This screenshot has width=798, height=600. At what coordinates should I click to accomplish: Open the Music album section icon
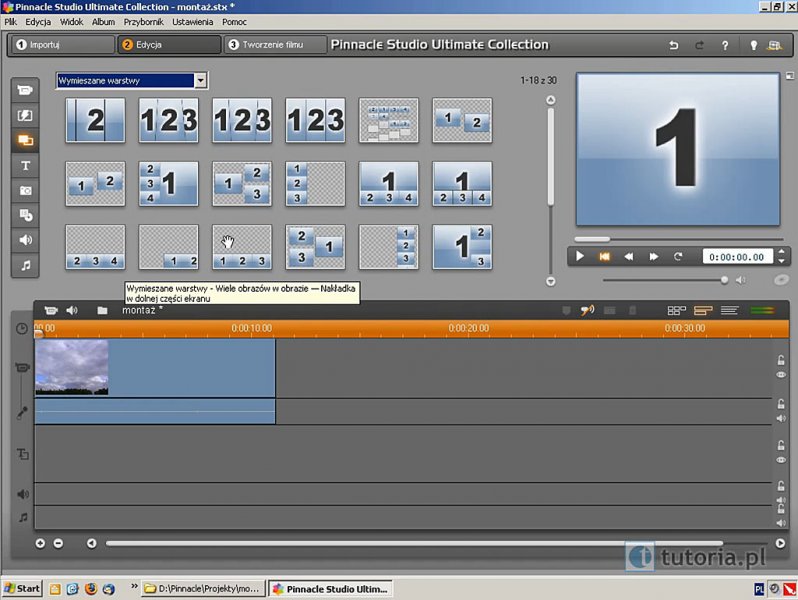[x=25, y=265]
